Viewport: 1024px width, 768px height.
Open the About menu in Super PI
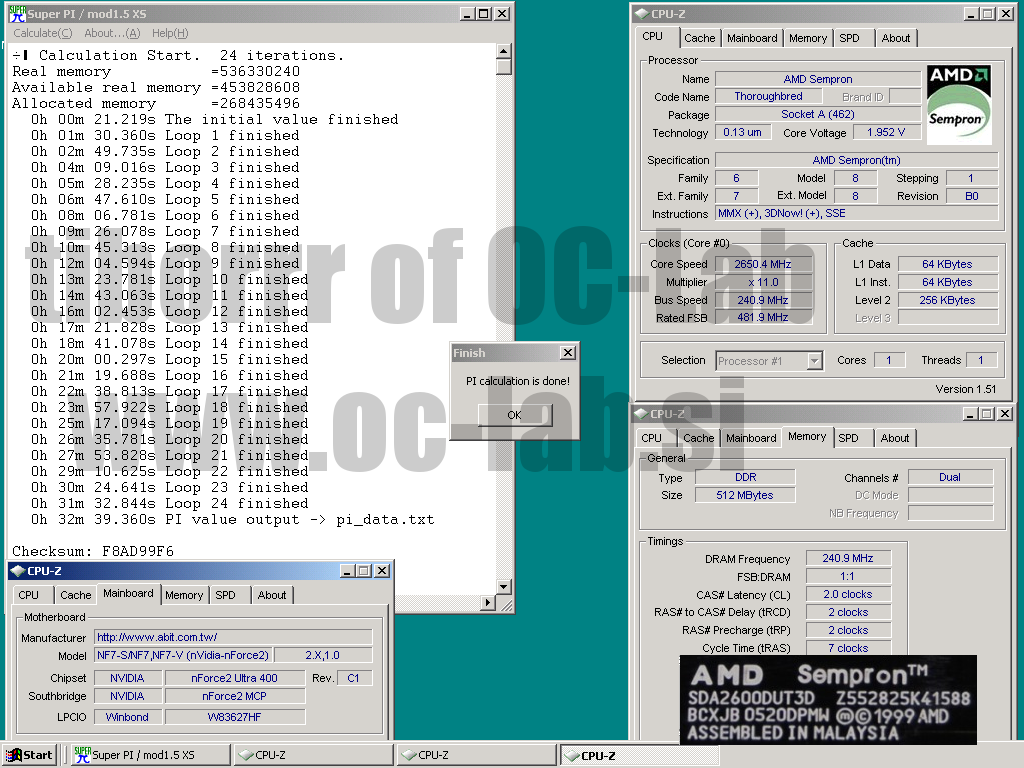tap(112, 33)
